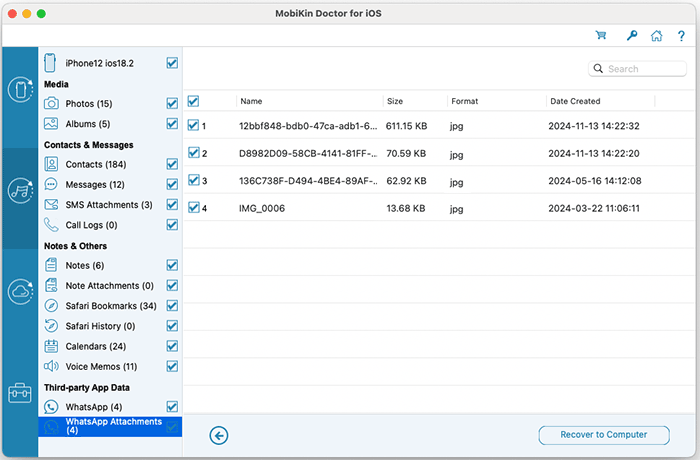Select Recover from iCloud sidebar icon
700x460 pixels.
[x=20, y=292]
